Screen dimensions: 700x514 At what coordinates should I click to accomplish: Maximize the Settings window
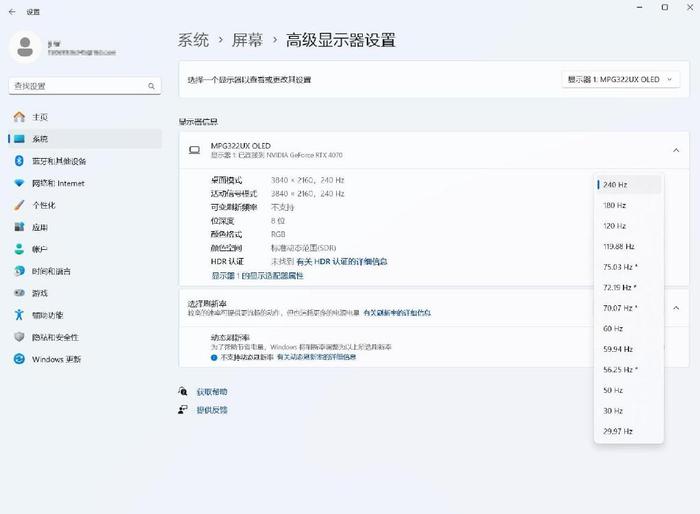pos(665,7)
